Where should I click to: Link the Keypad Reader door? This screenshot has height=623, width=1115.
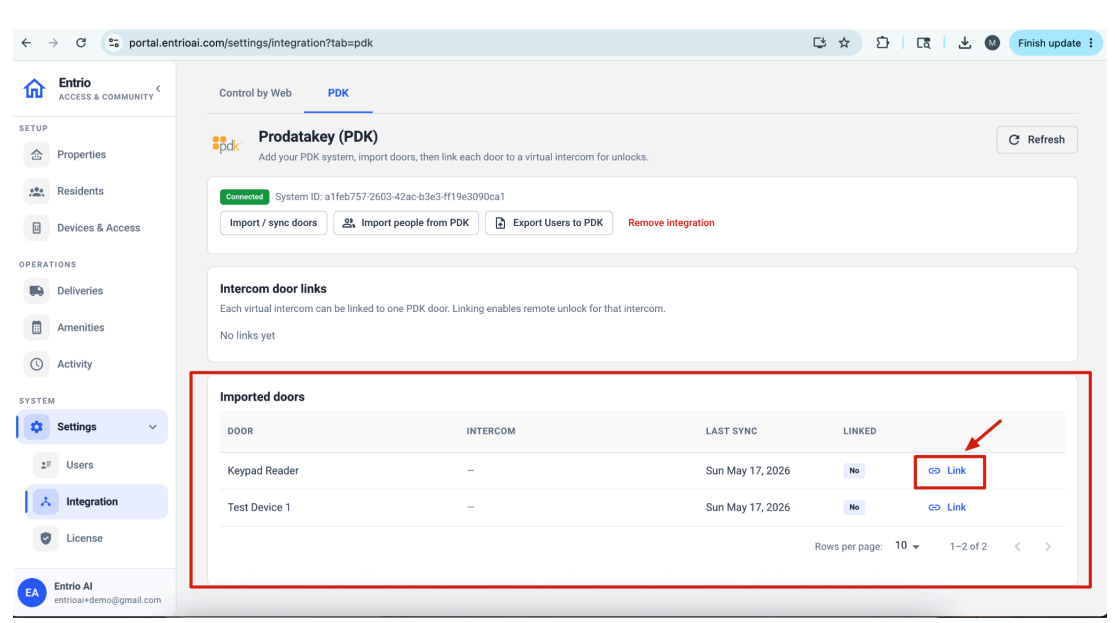point(947,471)
